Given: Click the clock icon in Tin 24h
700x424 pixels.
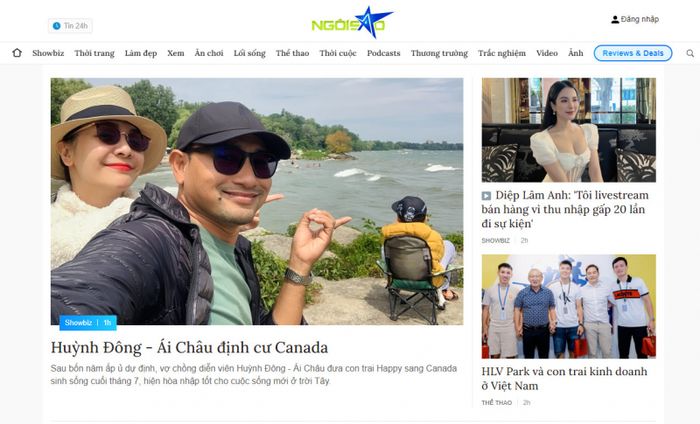Looking at the screenshot, I should (x=56, y=26).
